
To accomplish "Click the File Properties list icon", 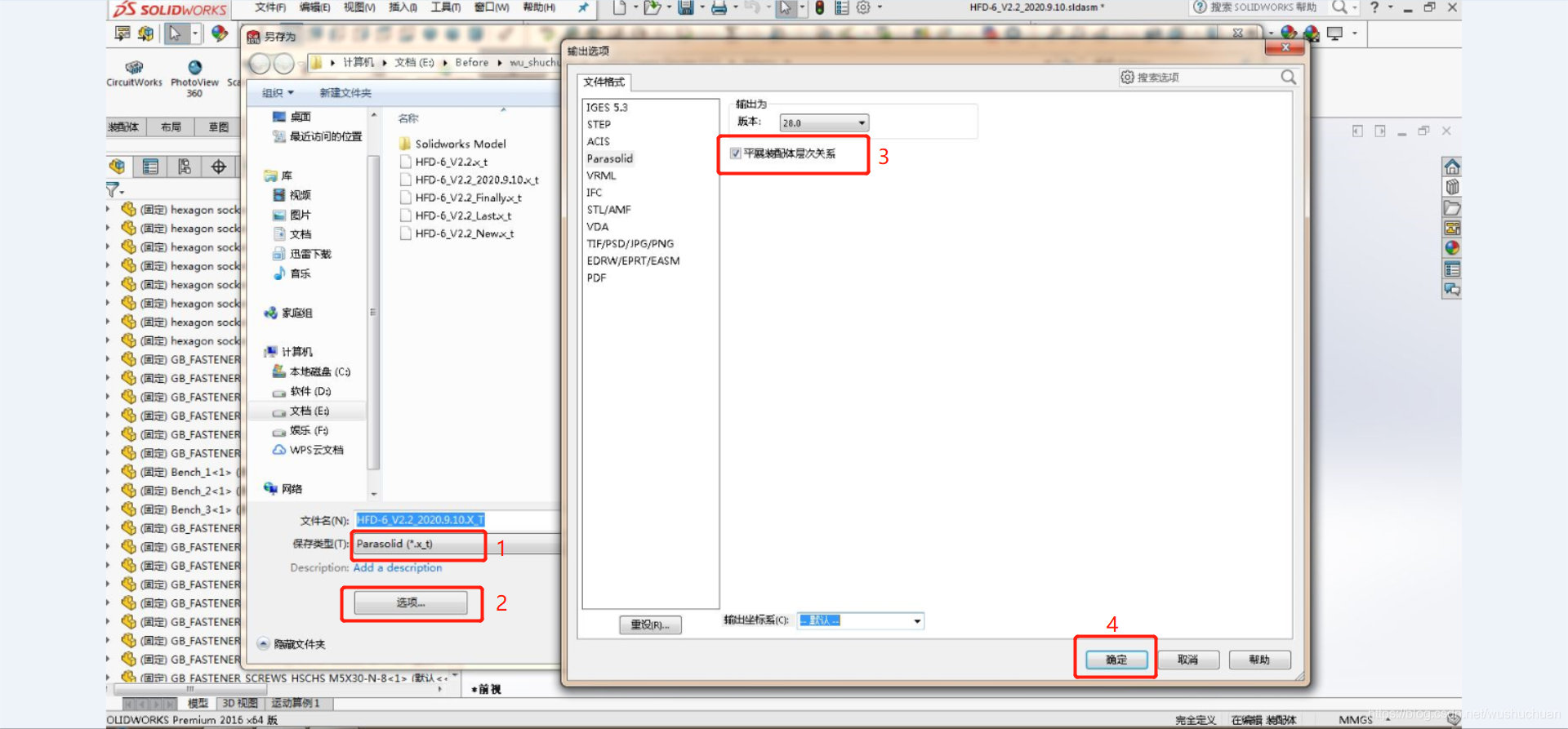I will [841, 8].
